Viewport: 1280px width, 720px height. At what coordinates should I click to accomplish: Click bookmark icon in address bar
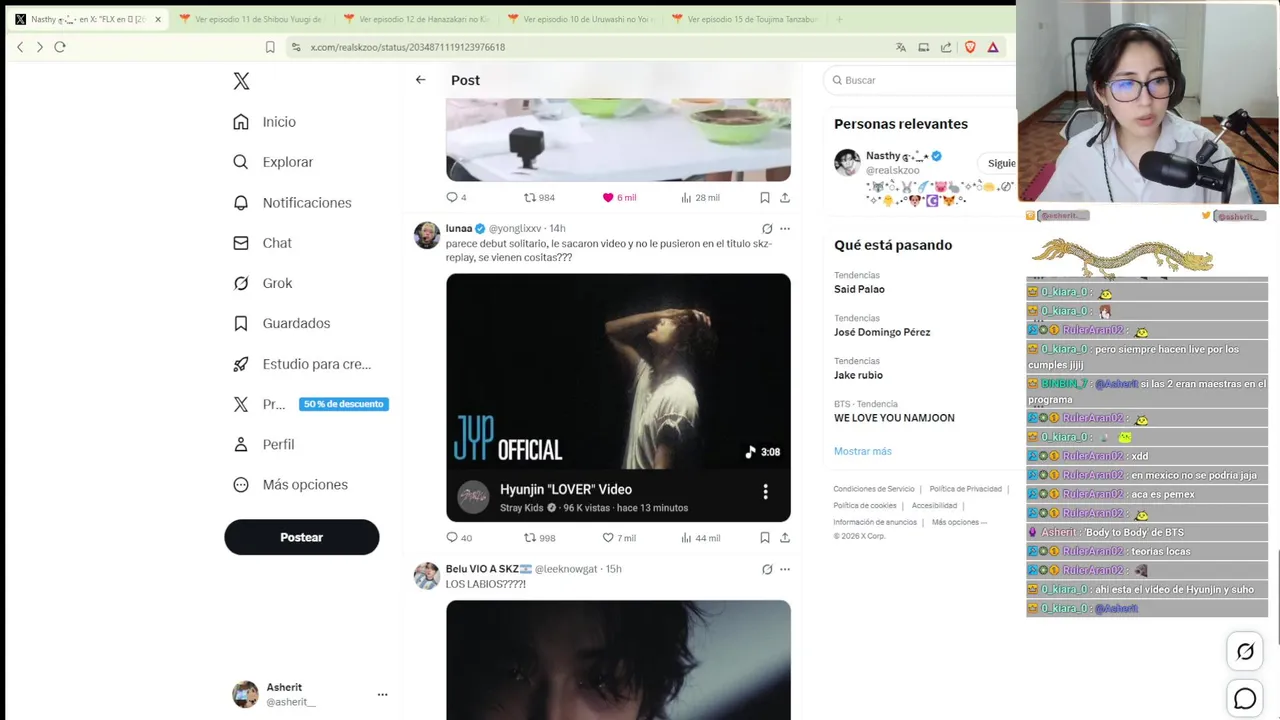pos(270,47)
